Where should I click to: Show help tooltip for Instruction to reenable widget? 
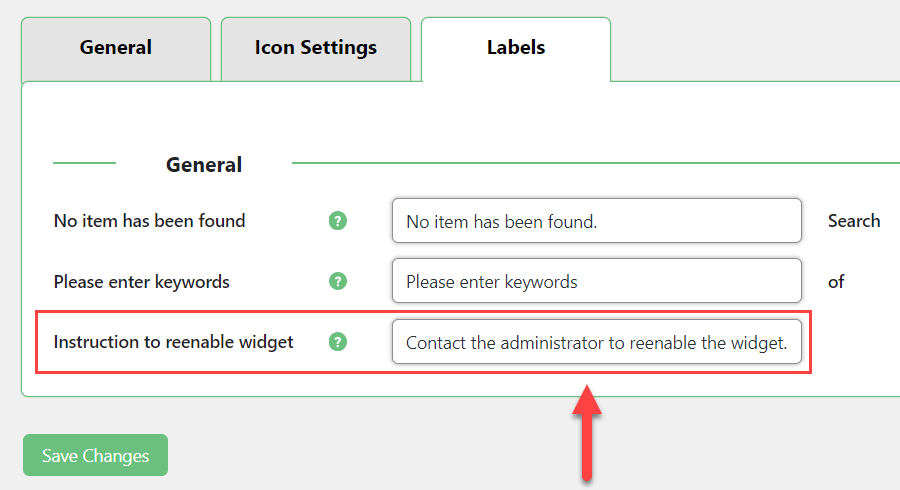pyautogui.click(x=338, y=342)
